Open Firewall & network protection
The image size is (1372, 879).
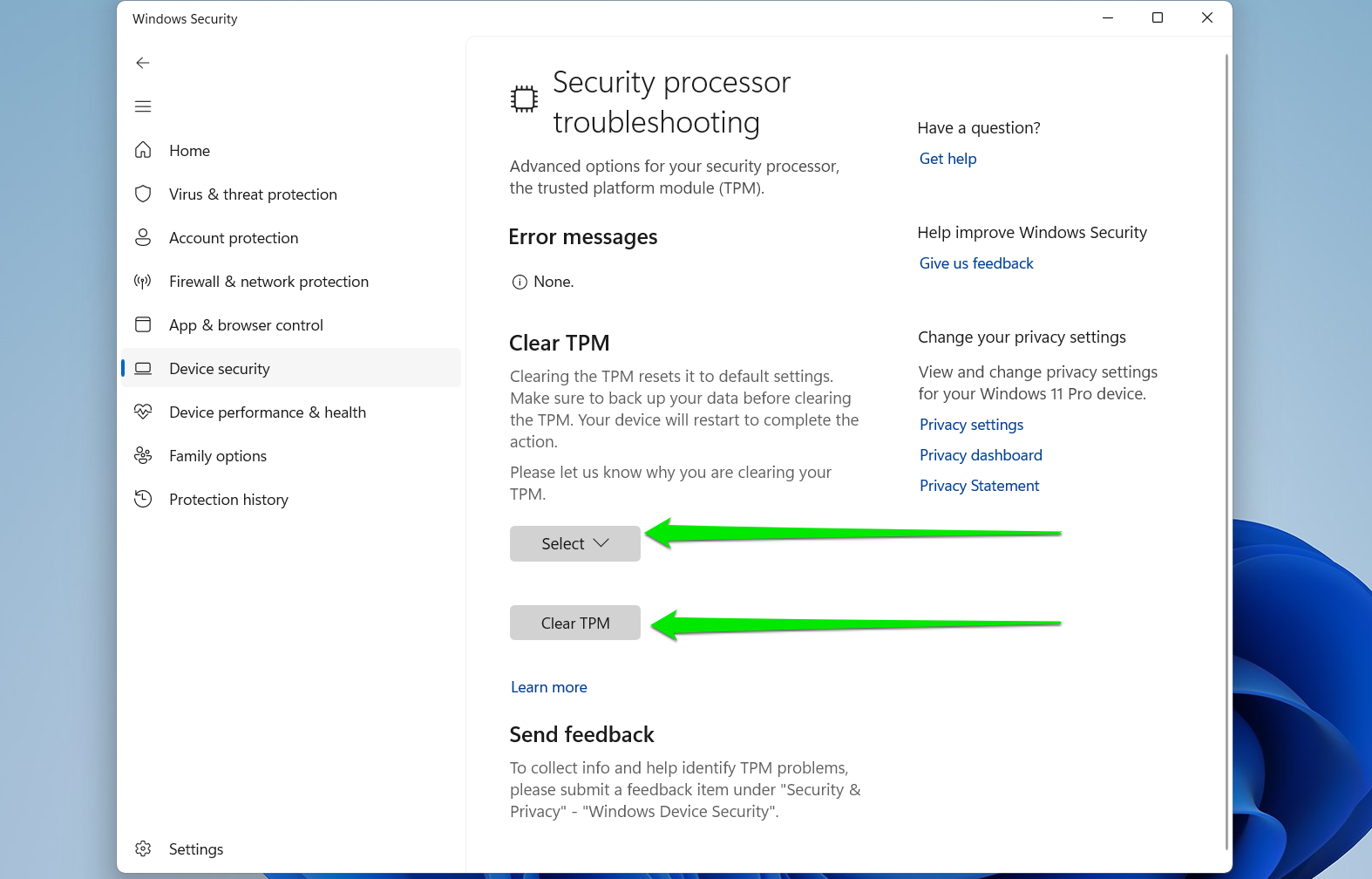(291, 281)
